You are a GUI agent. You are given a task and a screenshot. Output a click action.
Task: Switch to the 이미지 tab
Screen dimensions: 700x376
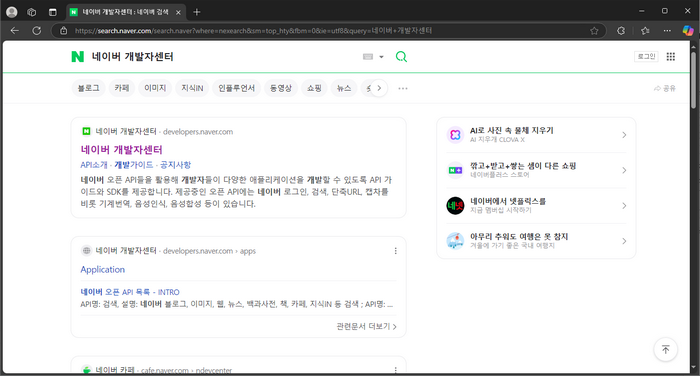155,88
